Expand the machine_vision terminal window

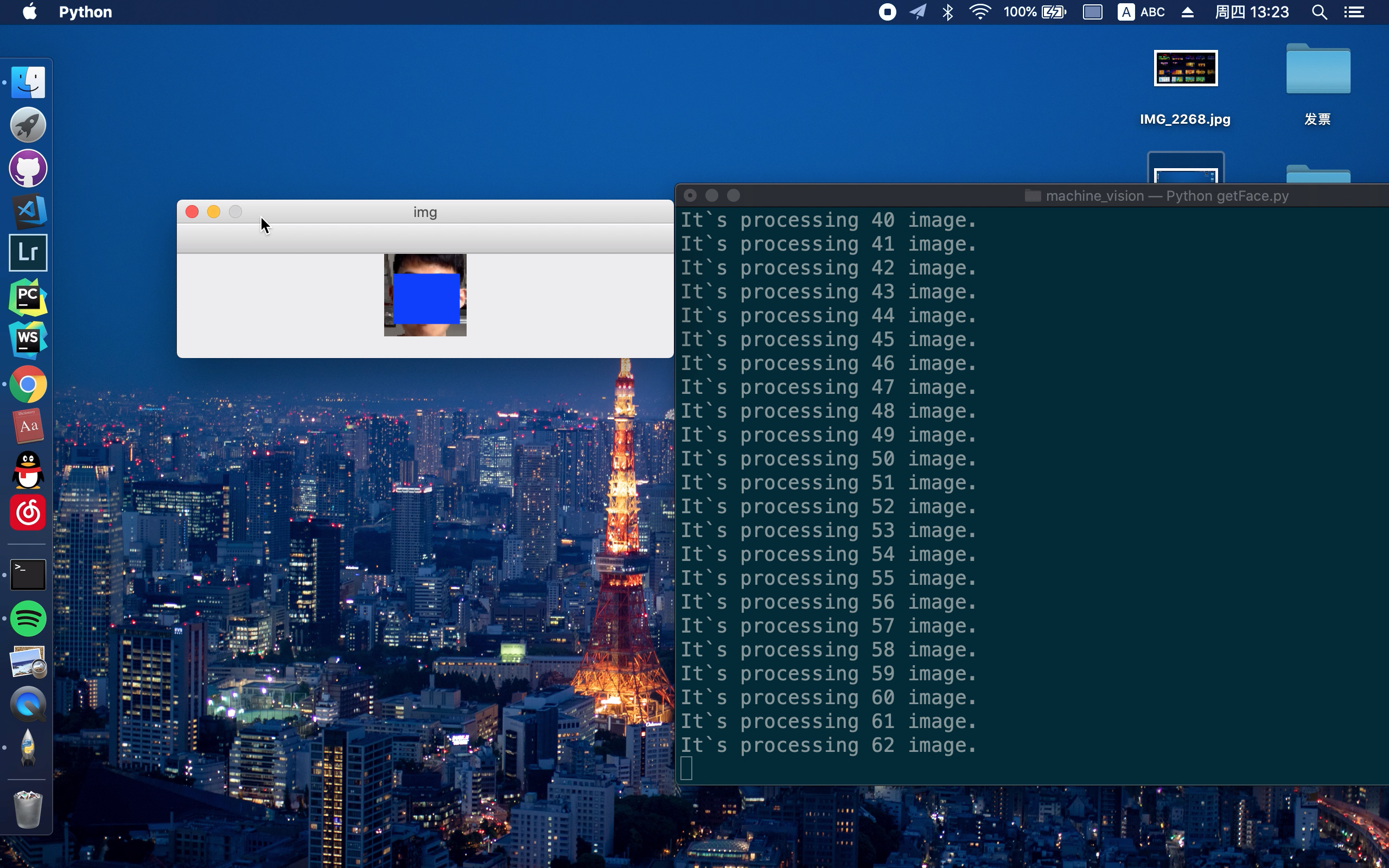point(734,196)
